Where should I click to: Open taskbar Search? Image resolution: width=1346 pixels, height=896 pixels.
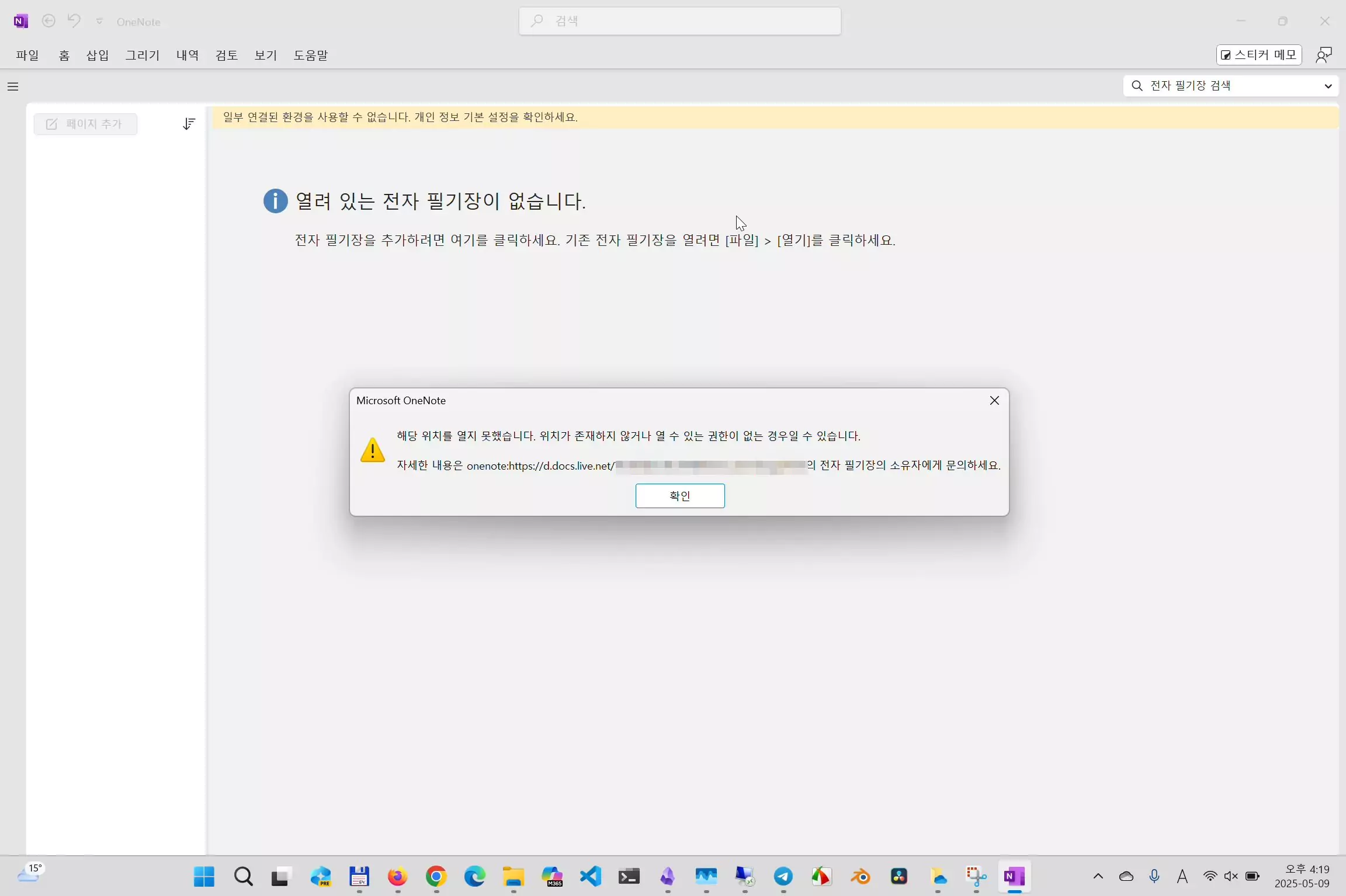click(x=243, y=876)
